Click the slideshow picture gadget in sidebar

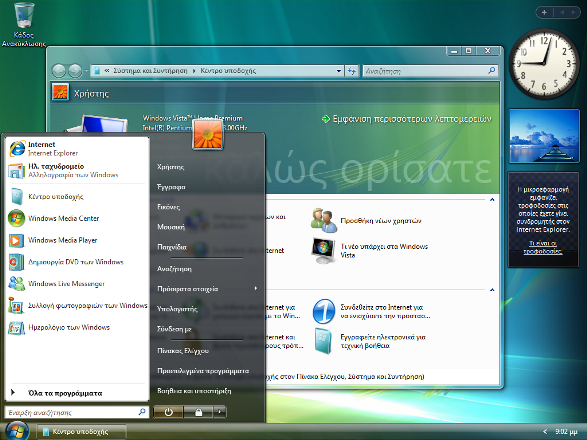tap(544, 136)
